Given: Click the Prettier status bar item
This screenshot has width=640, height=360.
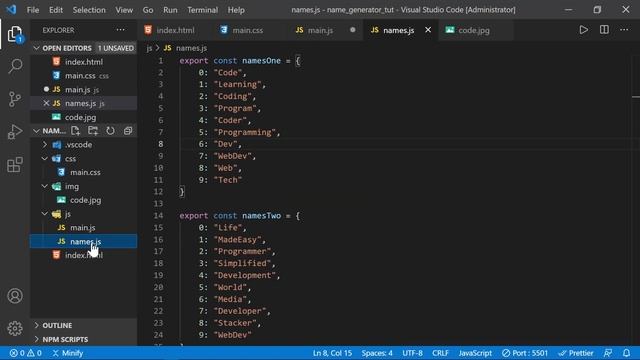Looking at the screenshot, I should tap(576, 353).
